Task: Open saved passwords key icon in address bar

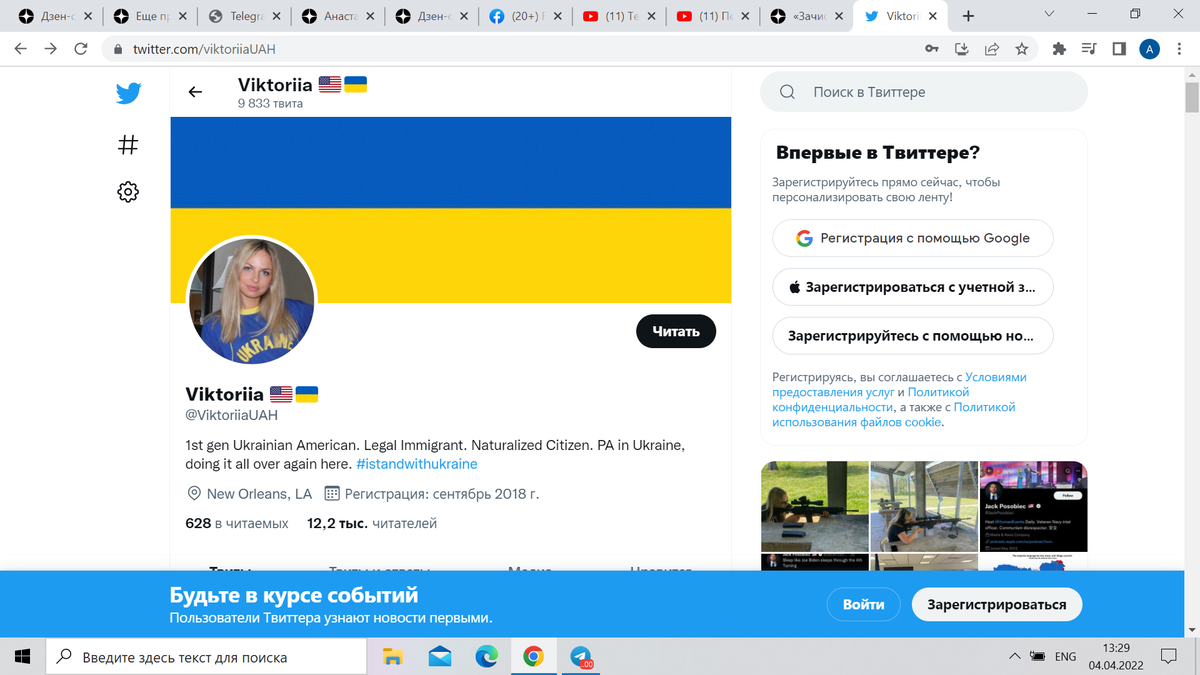Action: (932, 48)
